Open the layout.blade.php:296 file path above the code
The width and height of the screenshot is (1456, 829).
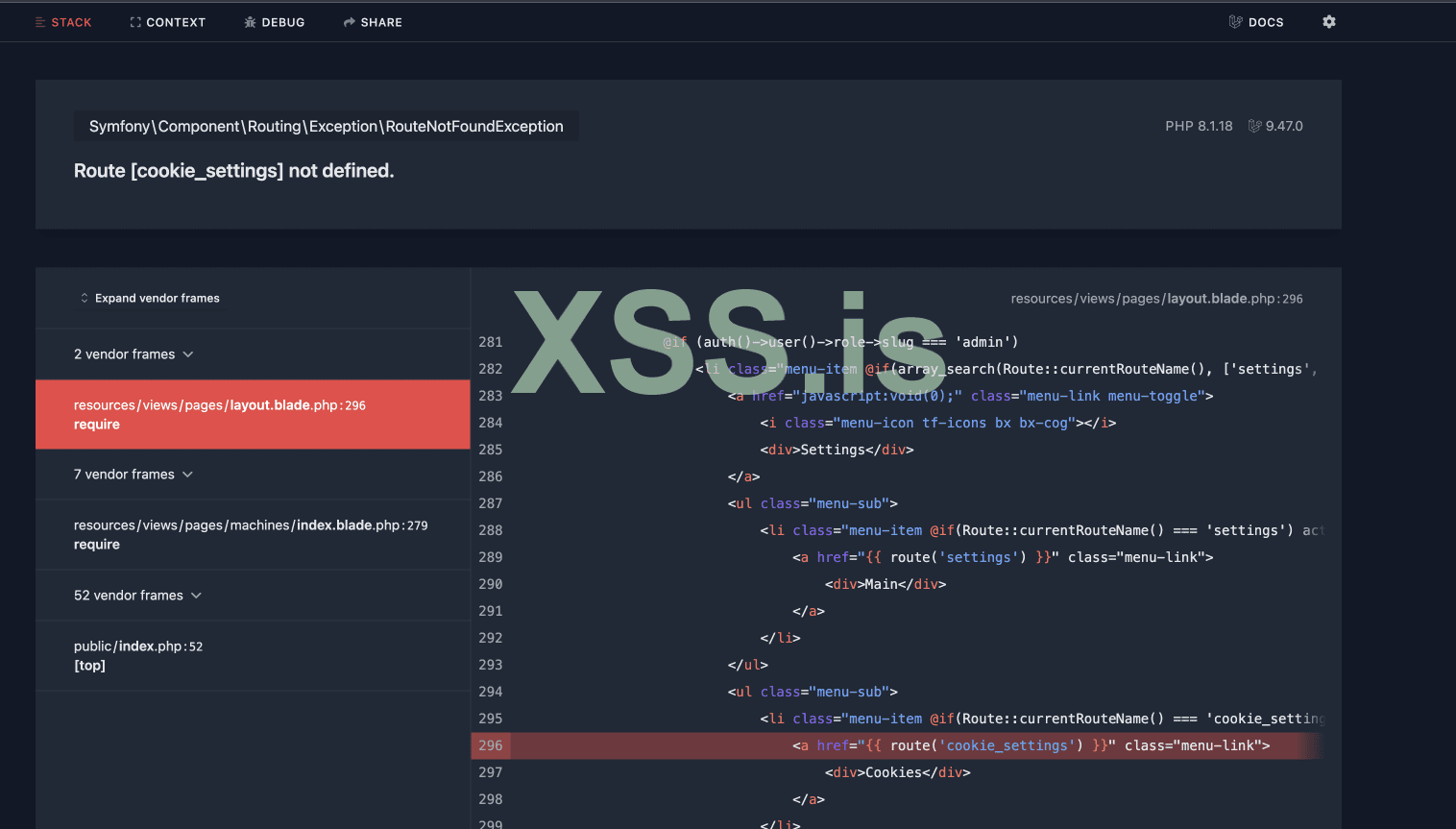click(x=1156, y=299)
